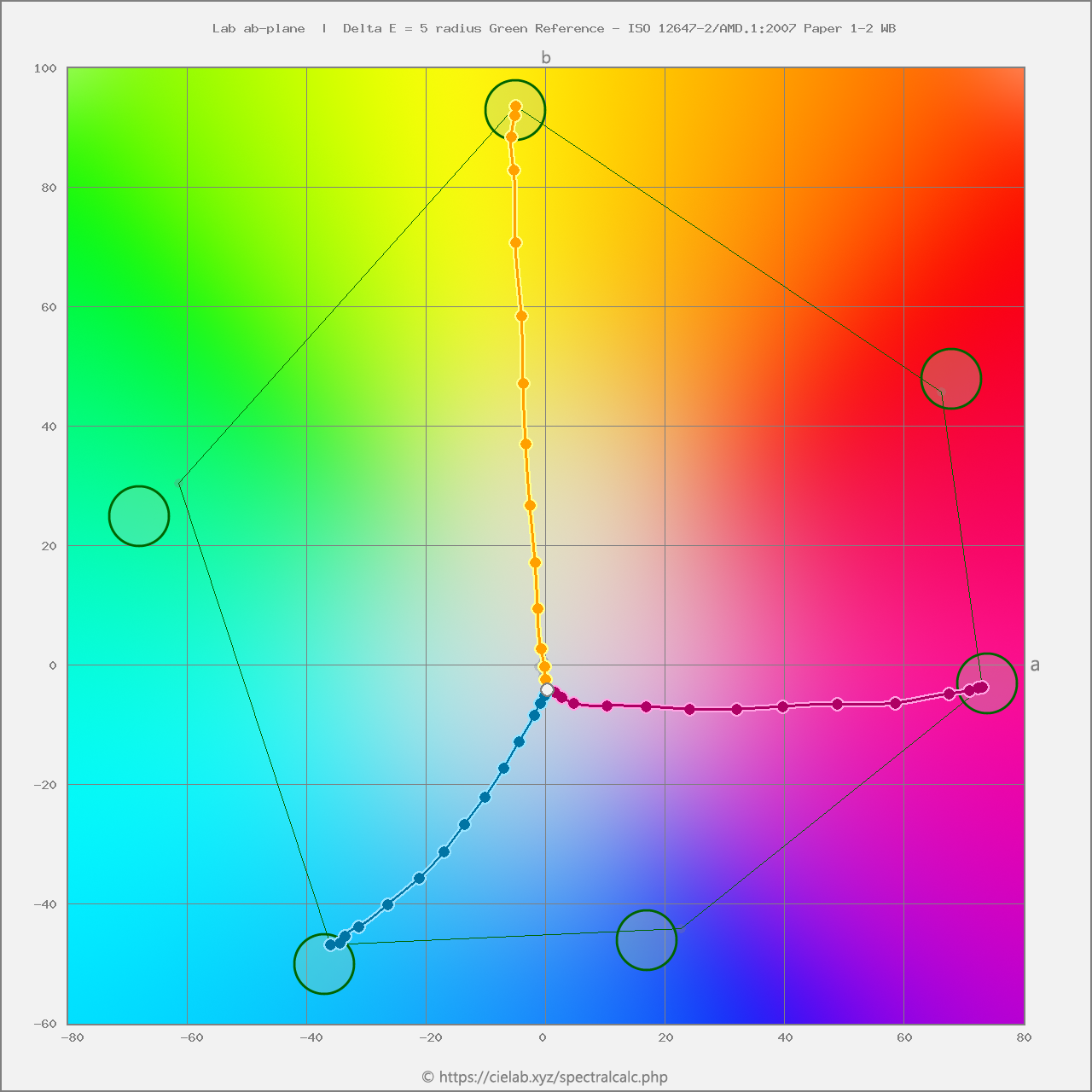The image size is (1092, 1092).
Task: Click the 'a' axis label beside the chart
Action: (1035, 665)
